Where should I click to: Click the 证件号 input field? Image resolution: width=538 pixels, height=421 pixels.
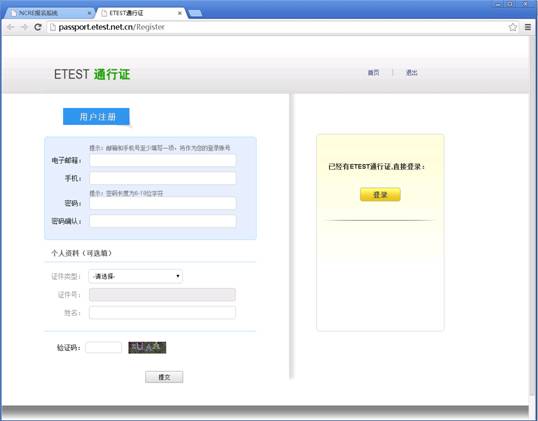[x=162, y=295]
